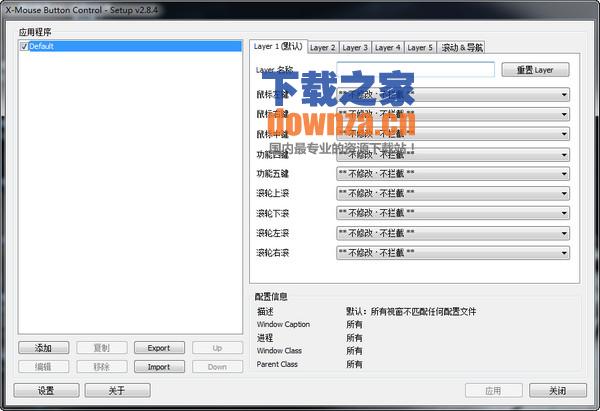Click the Down button
This screenshot has height=411, width=600.
coord(217,367)
